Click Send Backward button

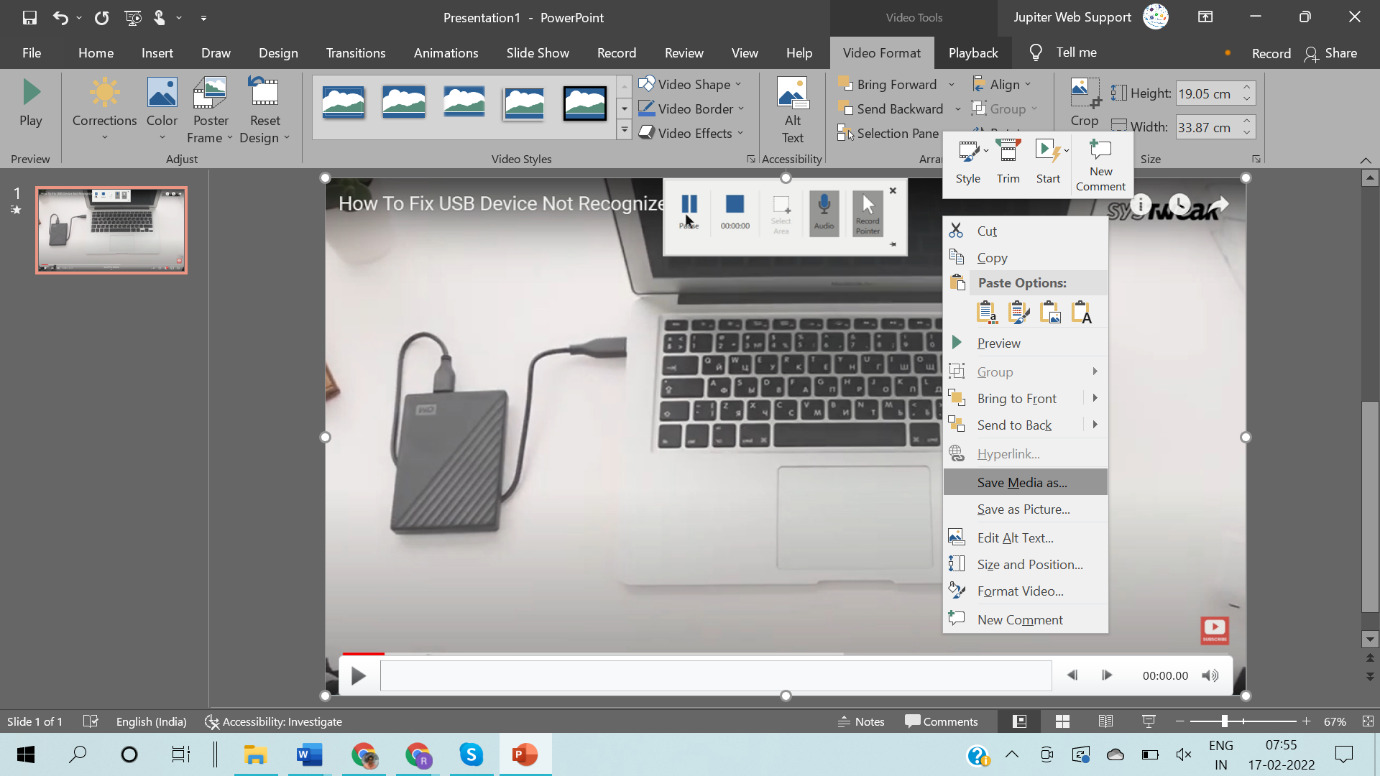pyautogui.click(x=890, y=108)
